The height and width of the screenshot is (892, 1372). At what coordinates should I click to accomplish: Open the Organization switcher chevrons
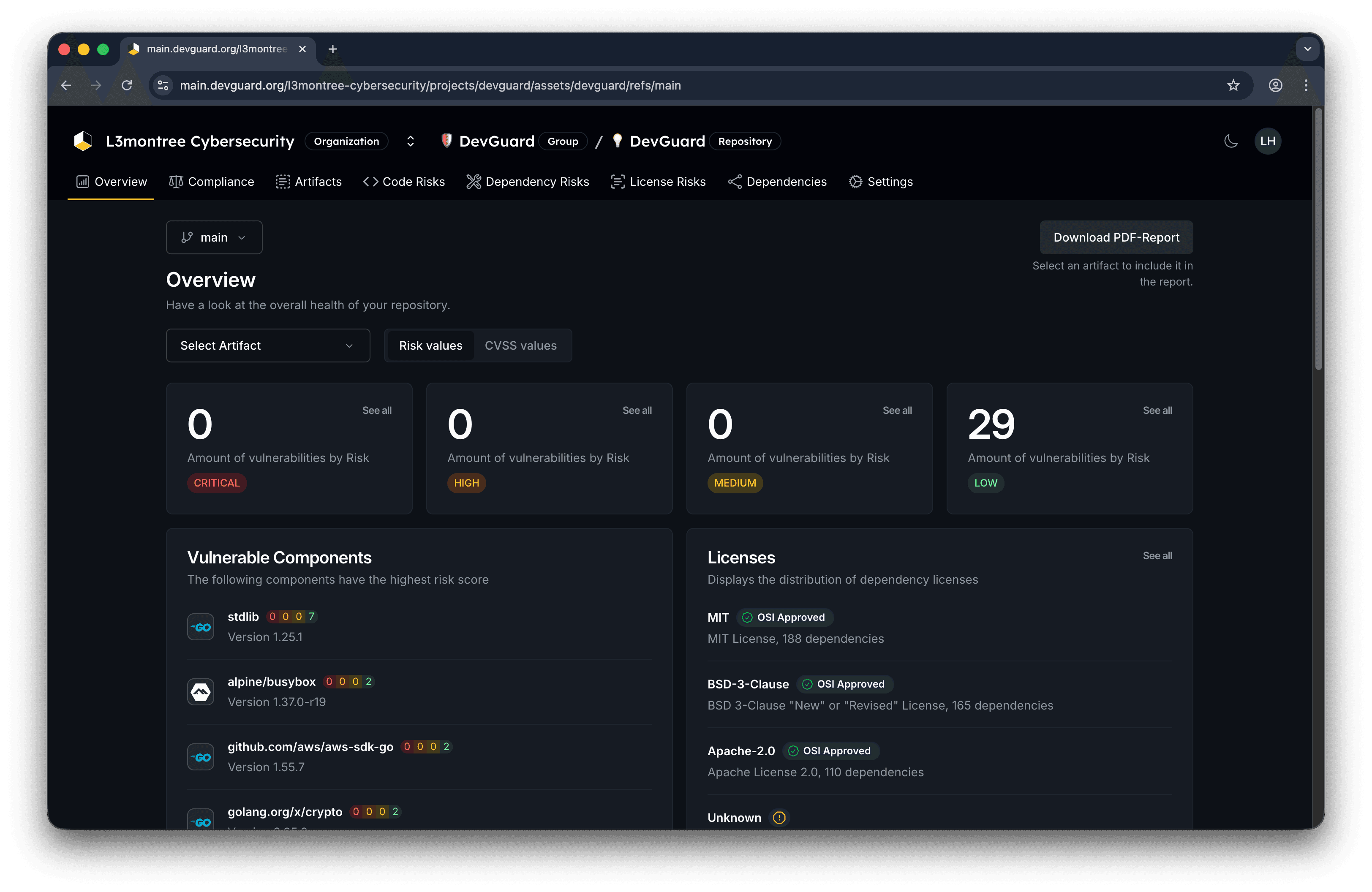click(x=411, y=141)
